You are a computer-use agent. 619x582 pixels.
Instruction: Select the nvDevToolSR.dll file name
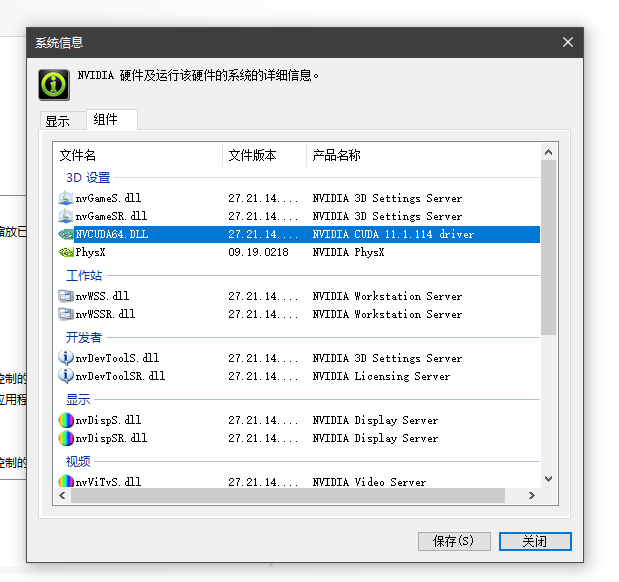click(x=120, y=375)
